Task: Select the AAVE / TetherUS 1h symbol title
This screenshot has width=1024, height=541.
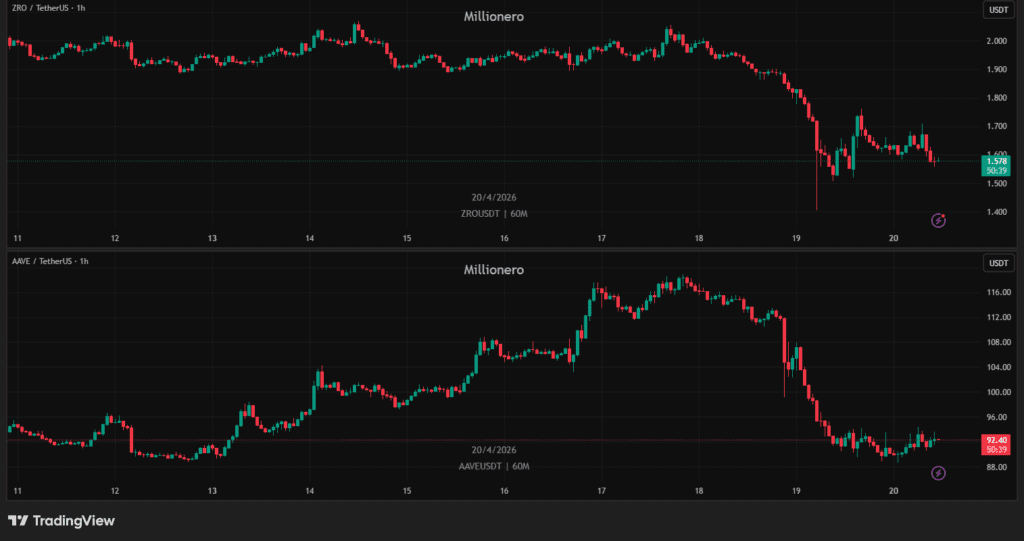Action: pyautogui.click(x=51, y=261)
